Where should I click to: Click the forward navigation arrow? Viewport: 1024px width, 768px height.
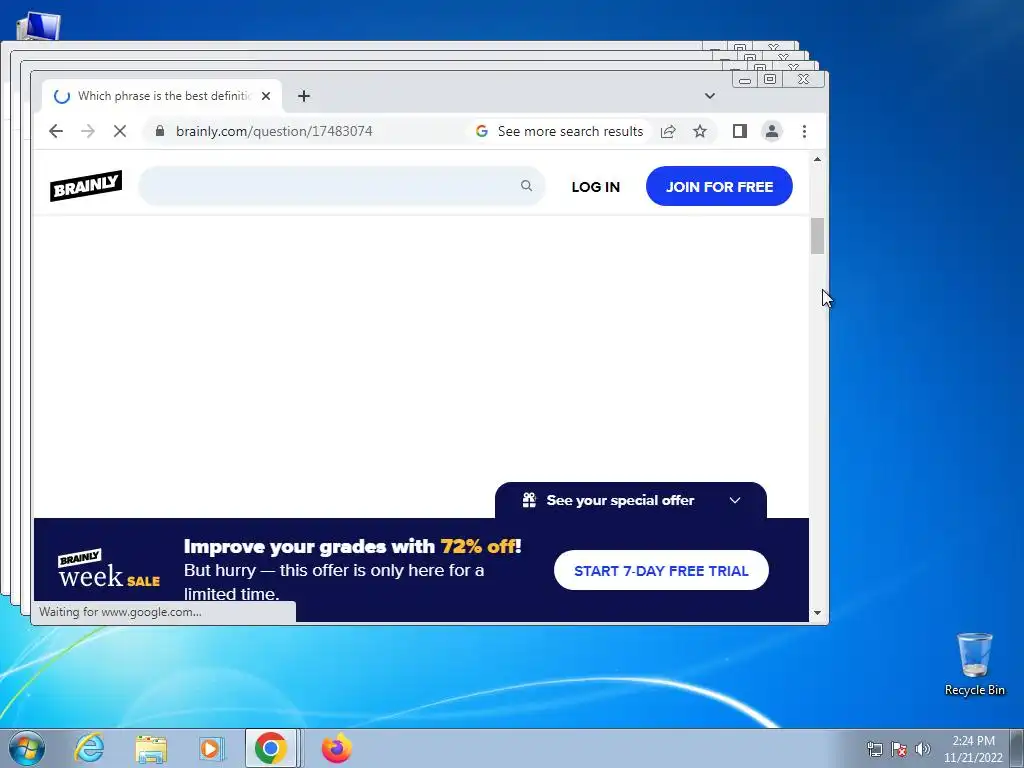tap(88, 131)
